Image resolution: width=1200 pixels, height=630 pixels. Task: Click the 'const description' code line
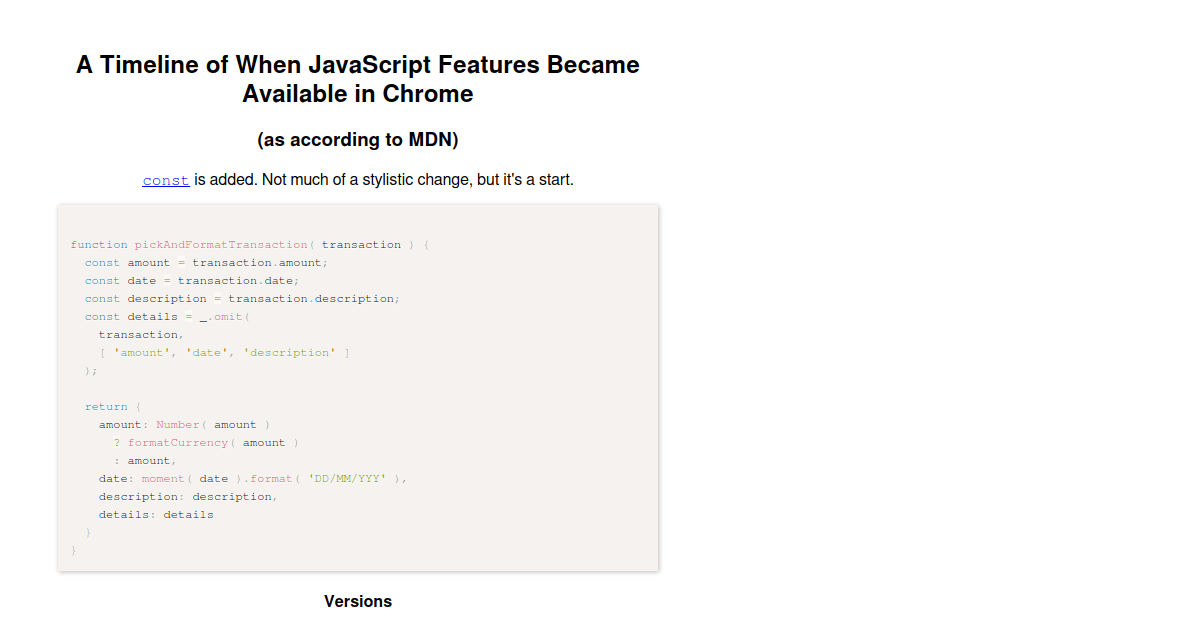[241, 299]
